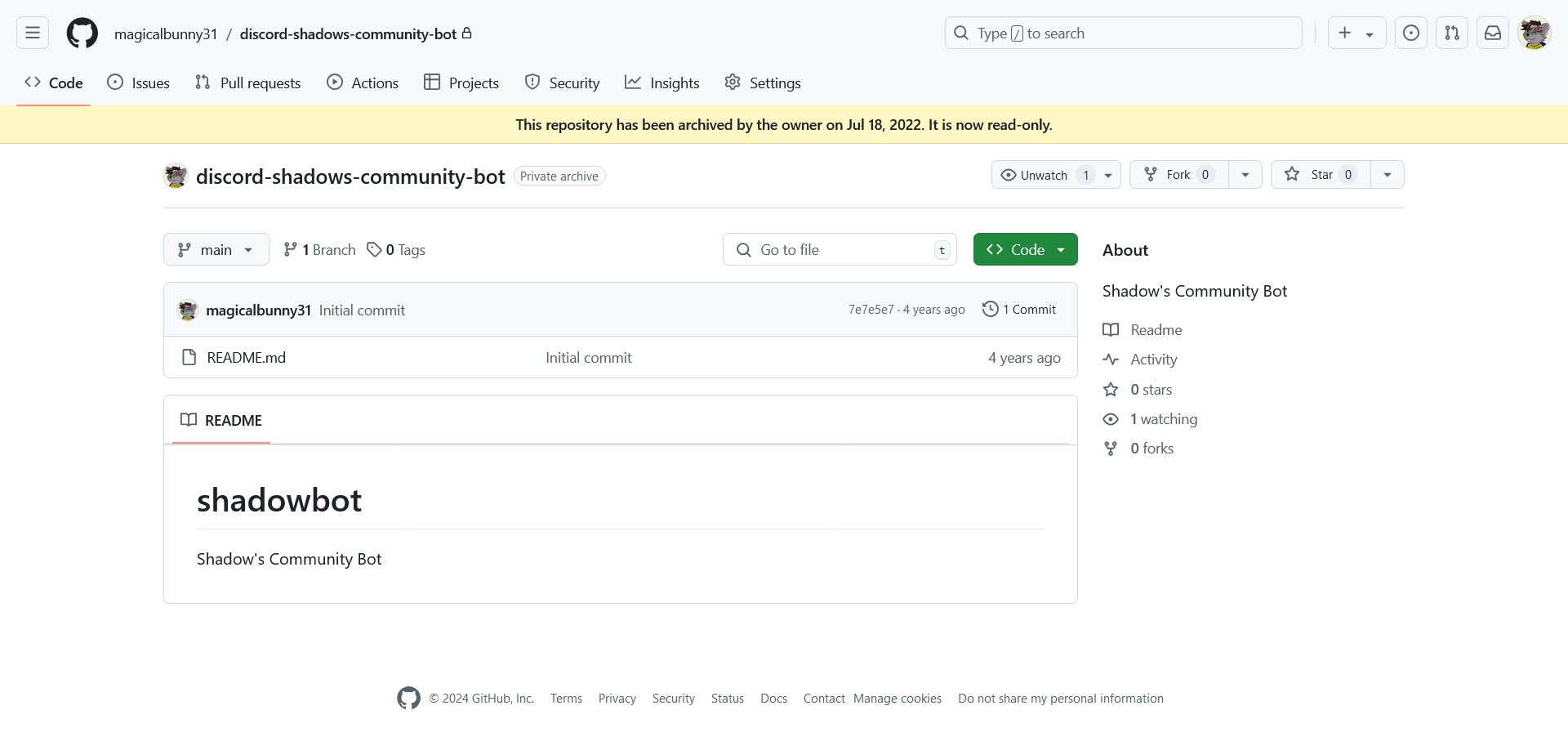Open the Security footer link

coord(673,699)
